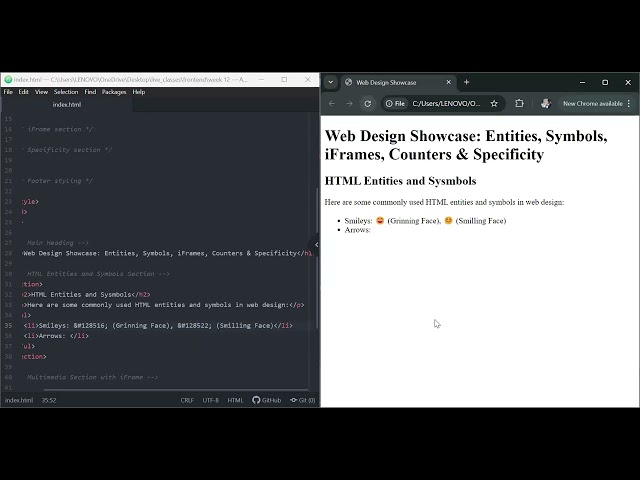This screenshot has height=480, width=640.
Task: Open the View menu in Atom
Action: [41, 92]
